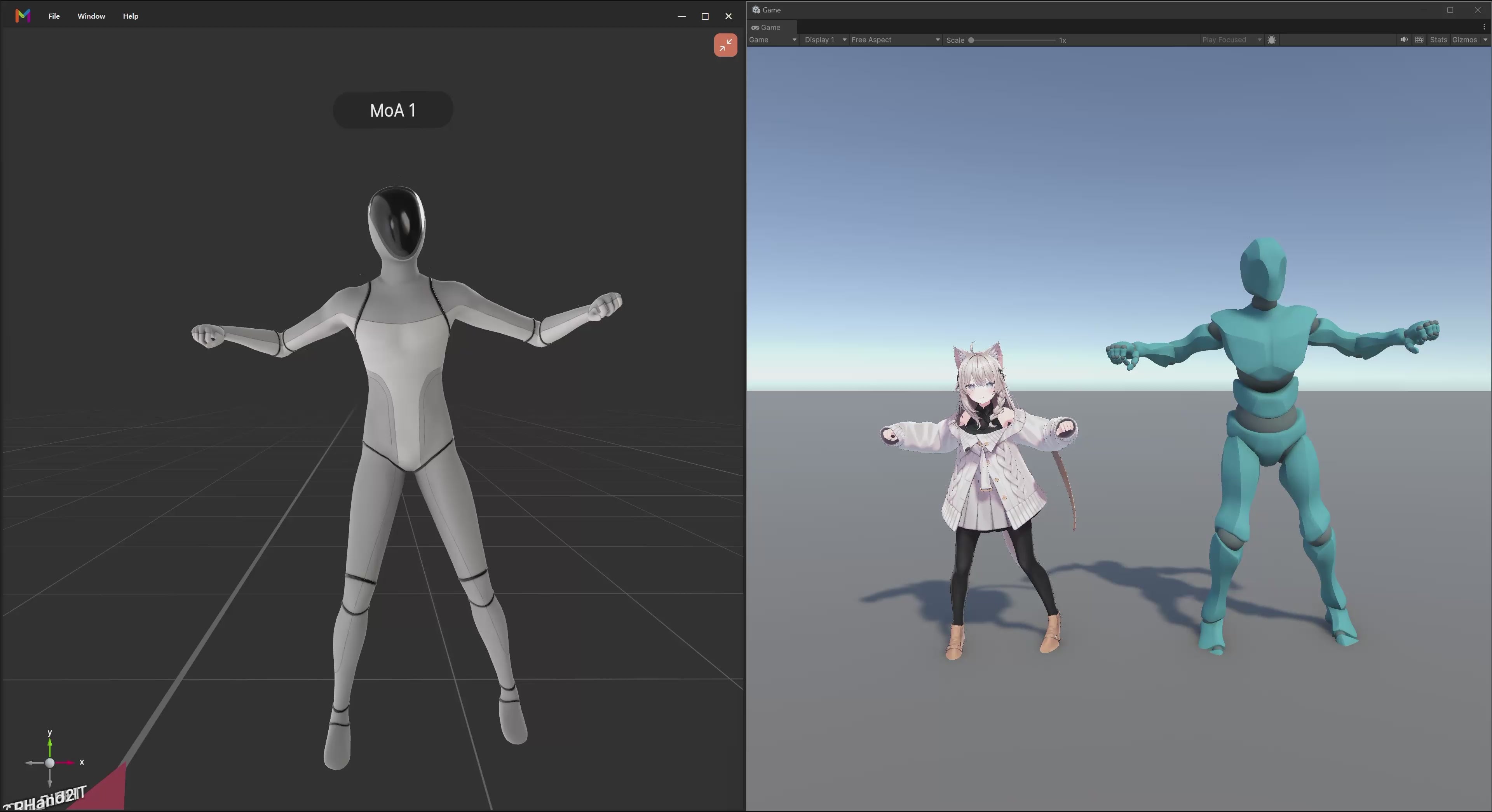This screenshot has height=812, width=1492.
Task: Open the Help menu
Action: (130, 16)
